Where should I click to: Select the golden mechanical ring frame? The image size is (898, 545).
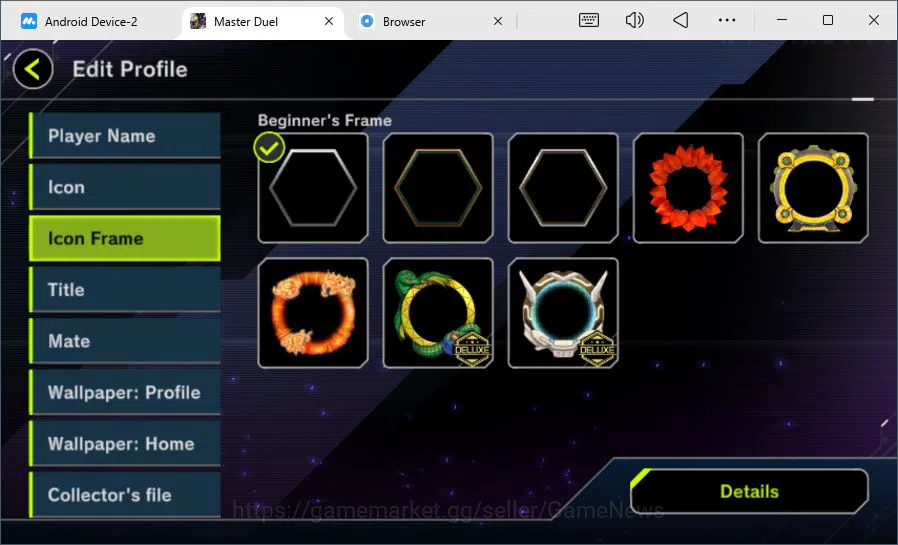[x=813, y=188]
